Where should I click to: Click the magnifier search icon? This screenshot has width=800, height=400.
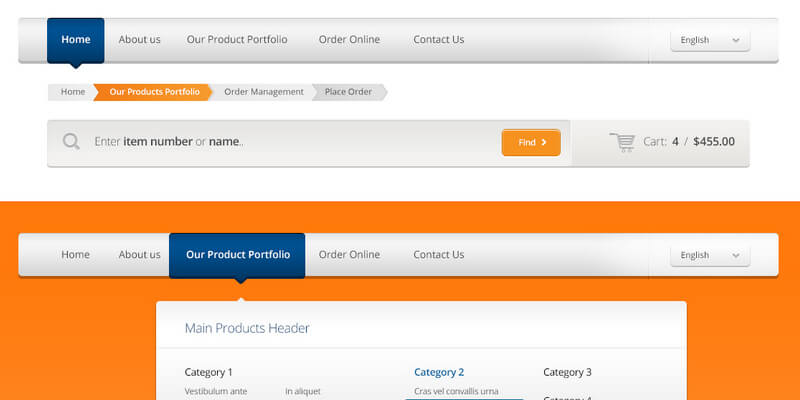(71, 141)
